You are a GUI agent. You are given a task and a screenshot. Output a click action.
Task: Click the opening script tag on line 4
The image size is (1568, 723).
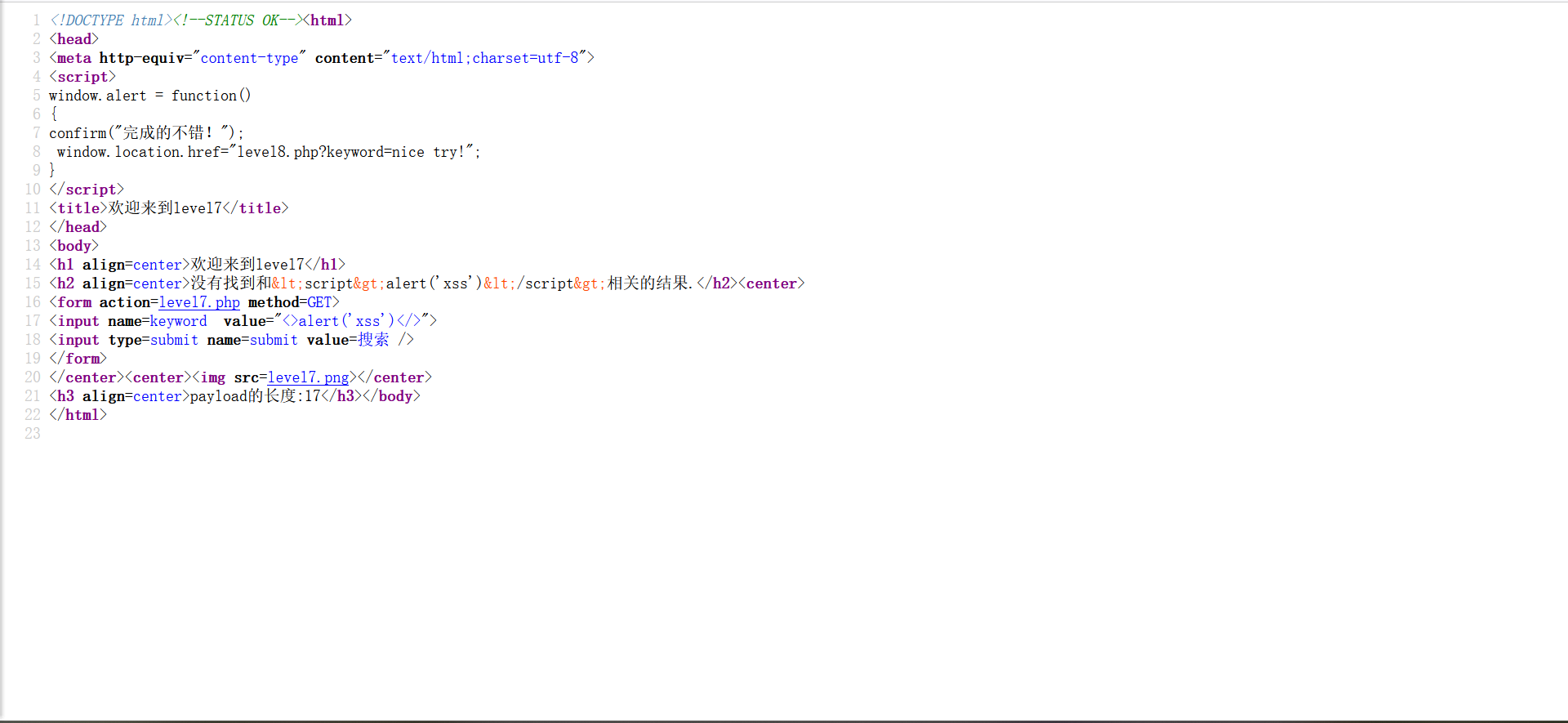pos(82,77)
